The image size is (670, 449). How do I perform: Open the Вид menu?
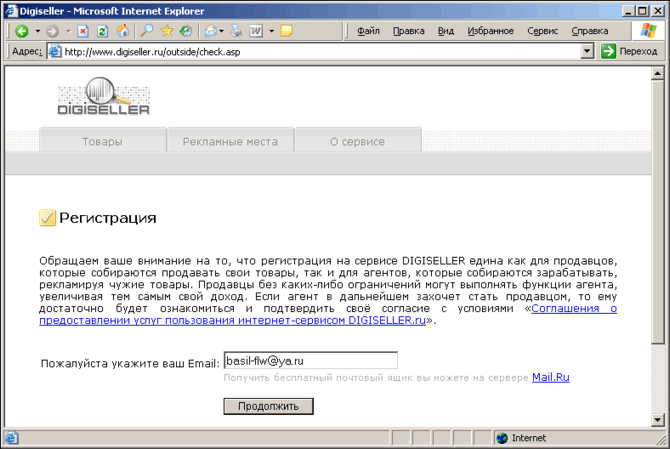click(446, 31)
